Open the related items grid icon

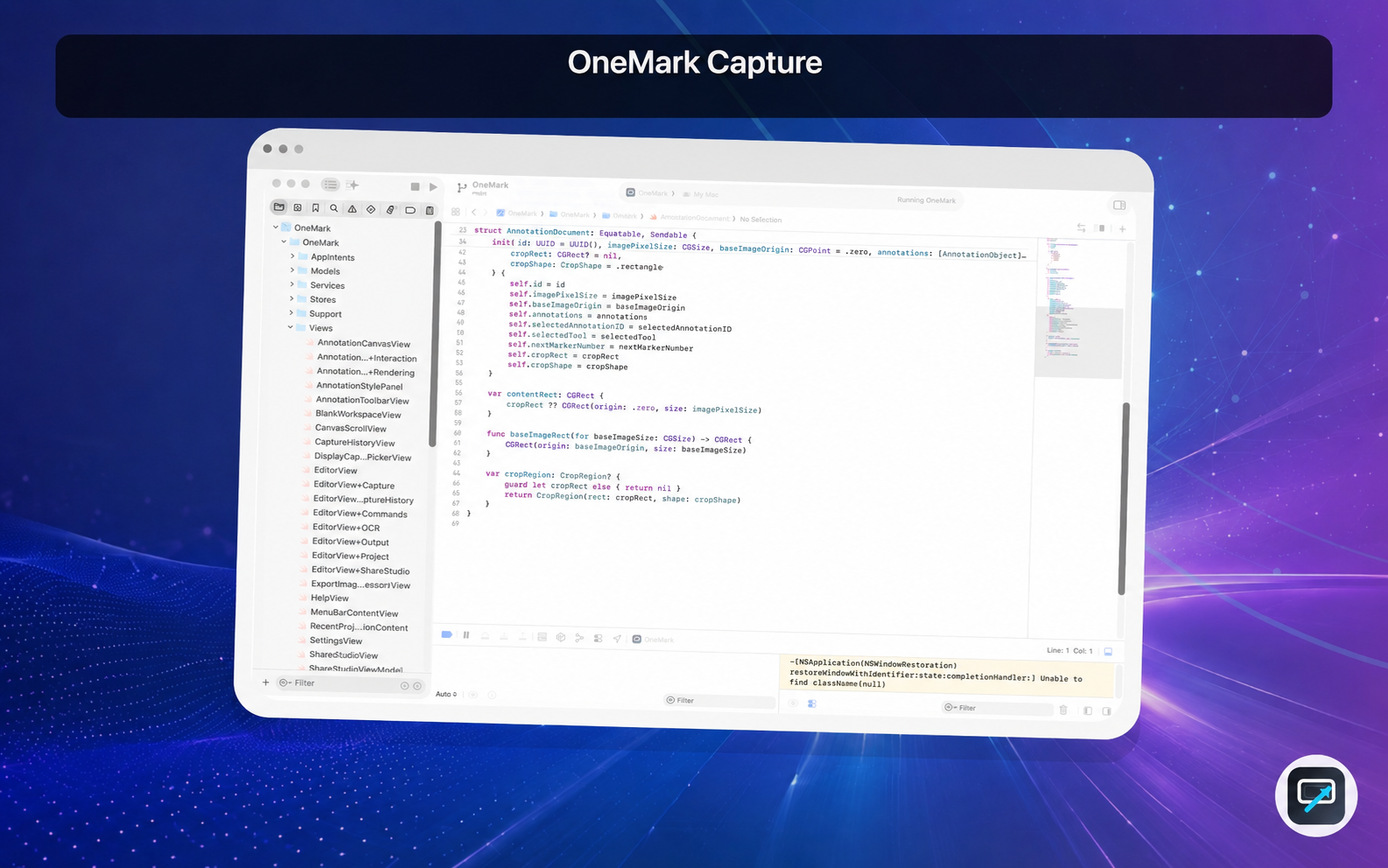[455, 212]
